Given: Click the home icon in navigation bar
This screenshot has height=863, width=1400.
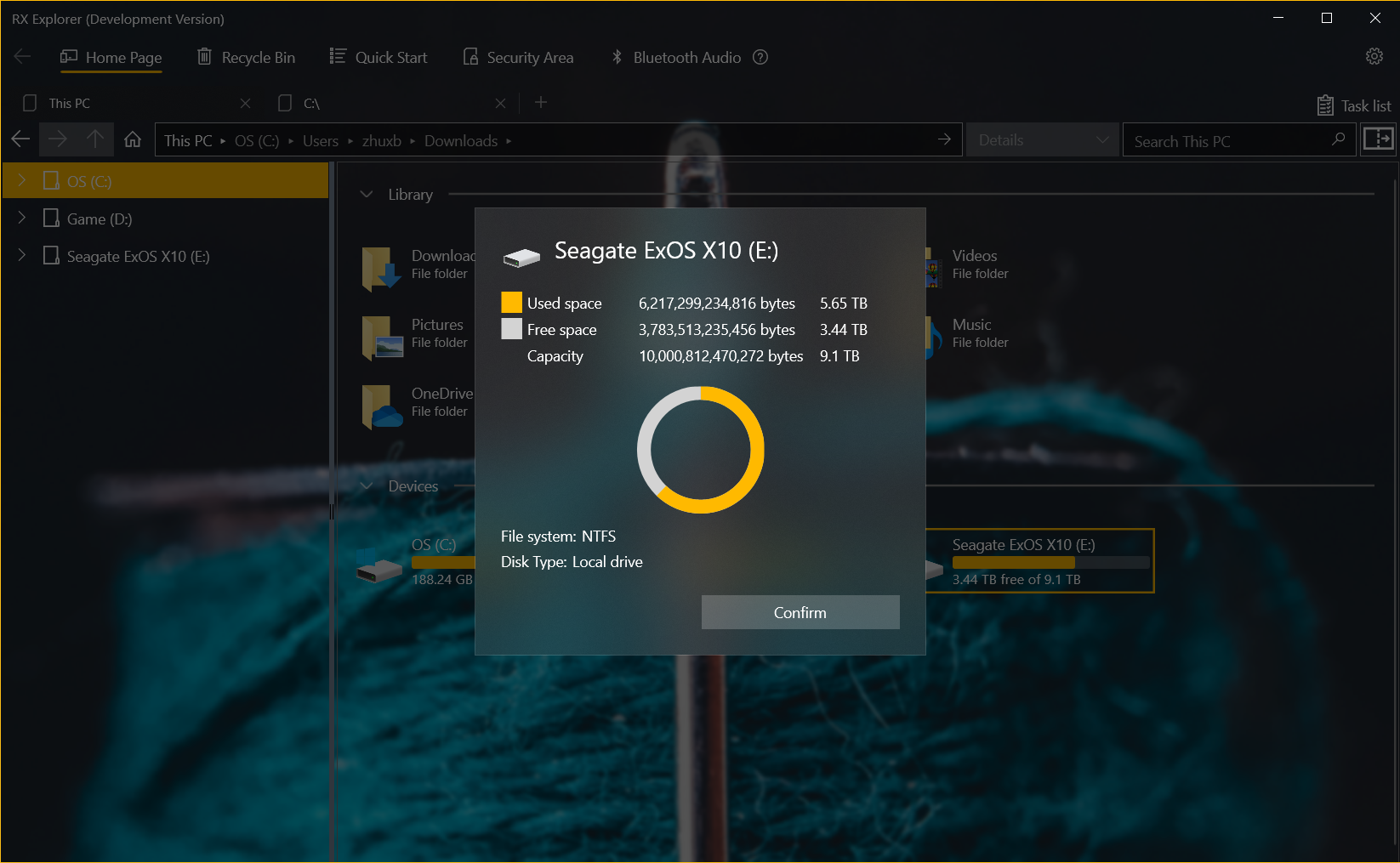Looking at the screenshot, I should 133,139.
